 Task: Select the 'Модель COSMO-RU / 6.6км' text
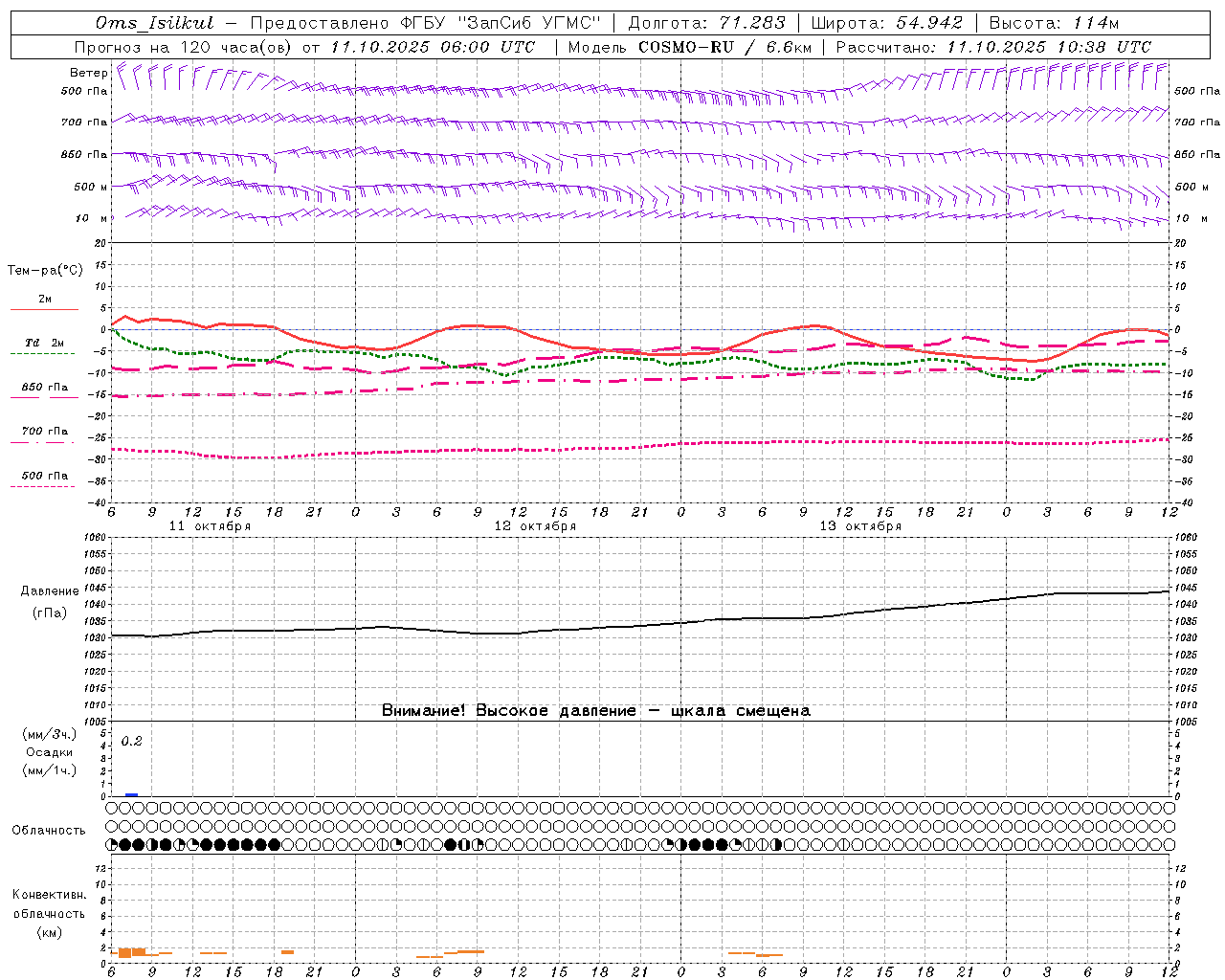click(689, 47)
